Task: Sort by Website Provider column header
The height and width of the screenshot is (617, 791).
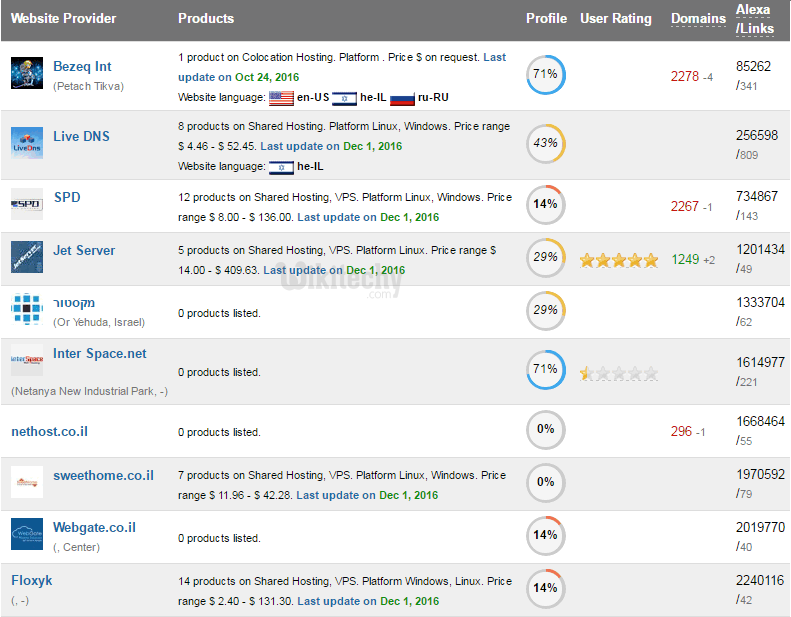Action: pos(64,19)
